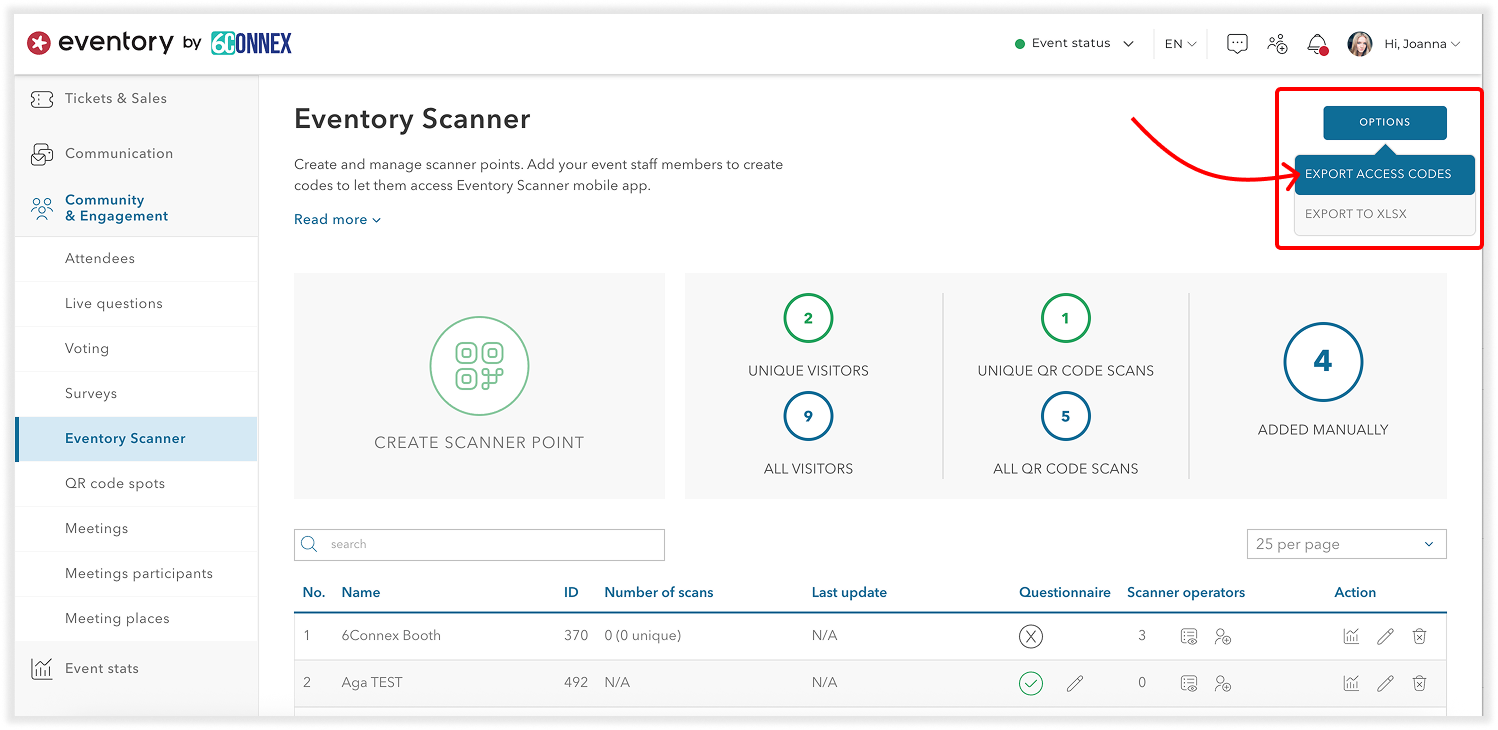Click questionnaire X status for 6Connex Booth

click(1031, 636)
